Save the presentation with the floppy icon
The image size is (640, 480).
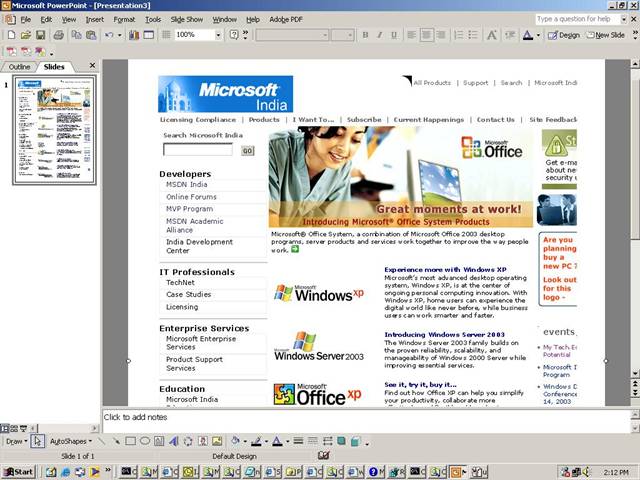point(40,35)
